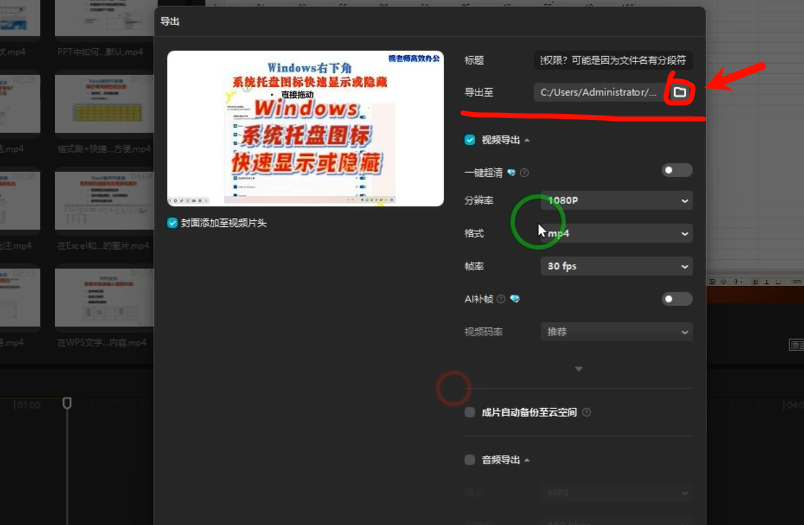Click the 帧率 label
804x525 pixels.
(x=474, y=266)
